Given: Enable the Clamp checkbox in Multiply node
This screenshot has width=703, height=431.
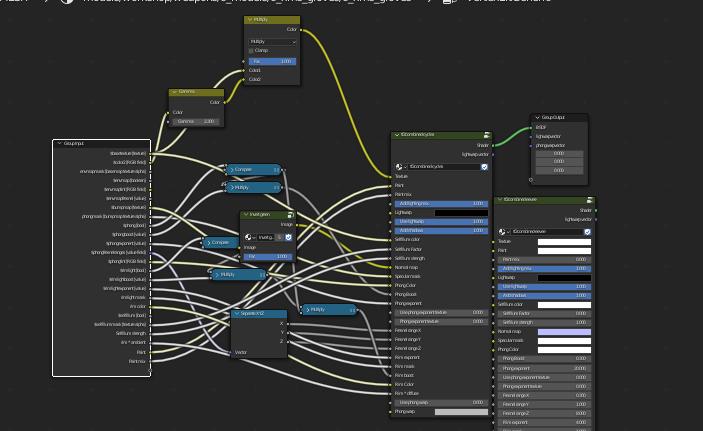Looking at the screenshot, I should coord(251,51).
